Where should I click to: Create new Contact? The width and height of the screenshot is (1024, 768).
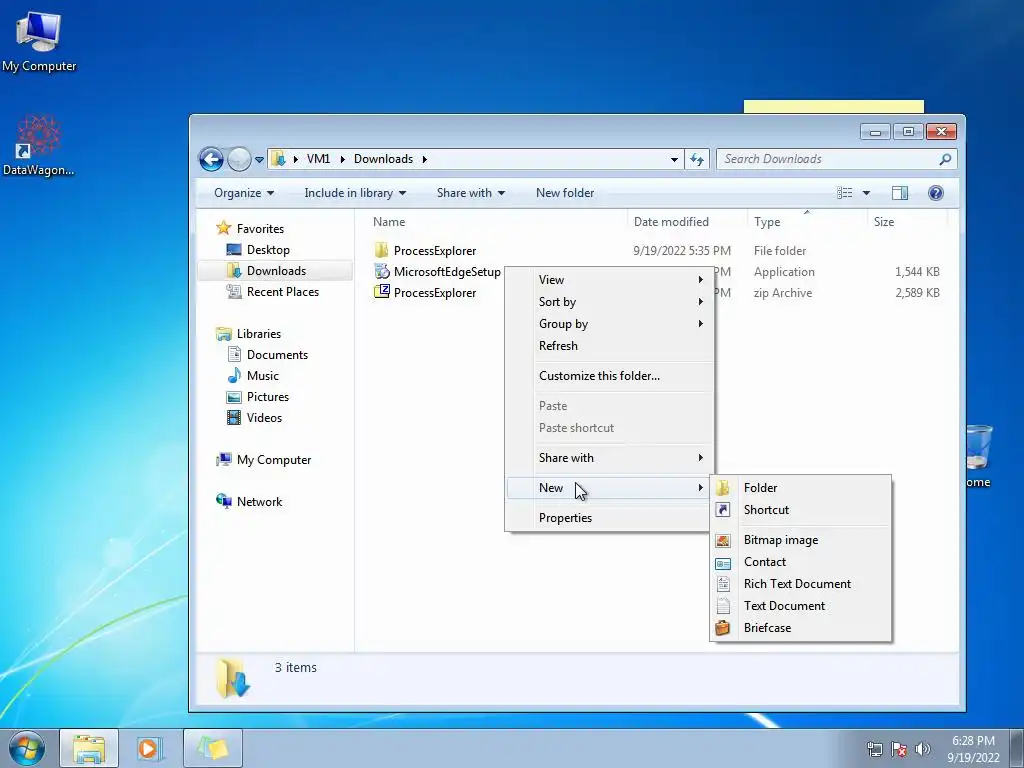pos(801,562)
